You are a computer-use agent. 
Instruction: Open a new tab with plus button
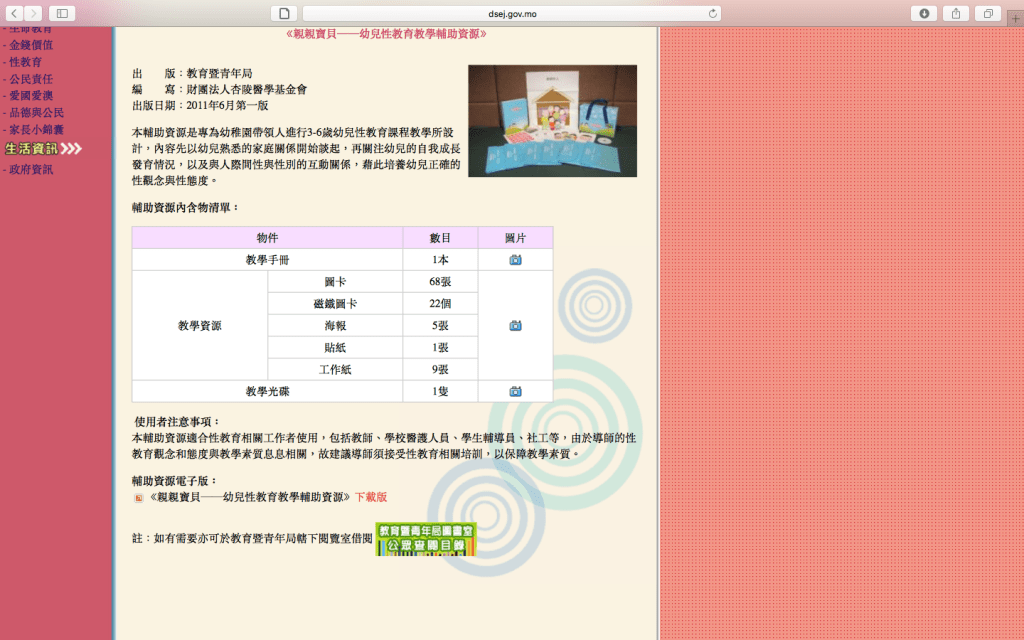tap(1015, 18)
